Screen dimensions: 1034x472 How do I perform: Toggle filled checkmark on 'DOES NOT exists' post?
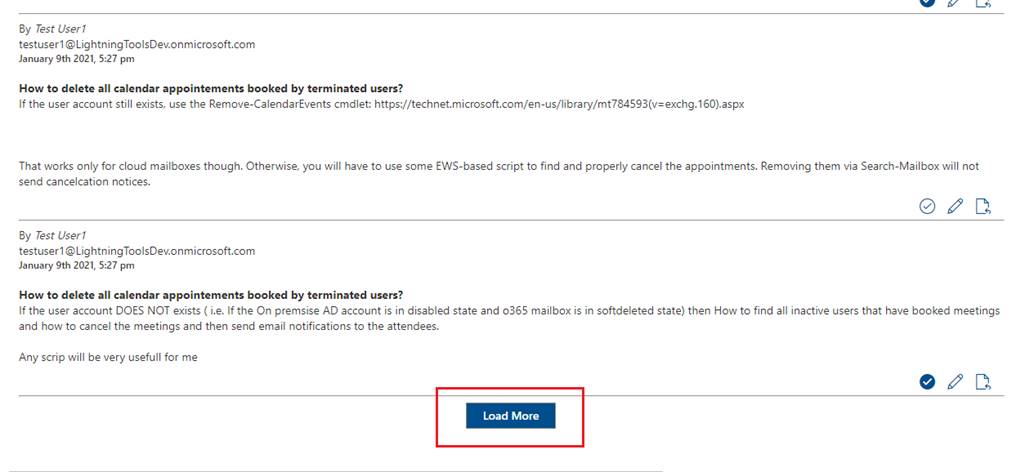click(x=927, y=381)
